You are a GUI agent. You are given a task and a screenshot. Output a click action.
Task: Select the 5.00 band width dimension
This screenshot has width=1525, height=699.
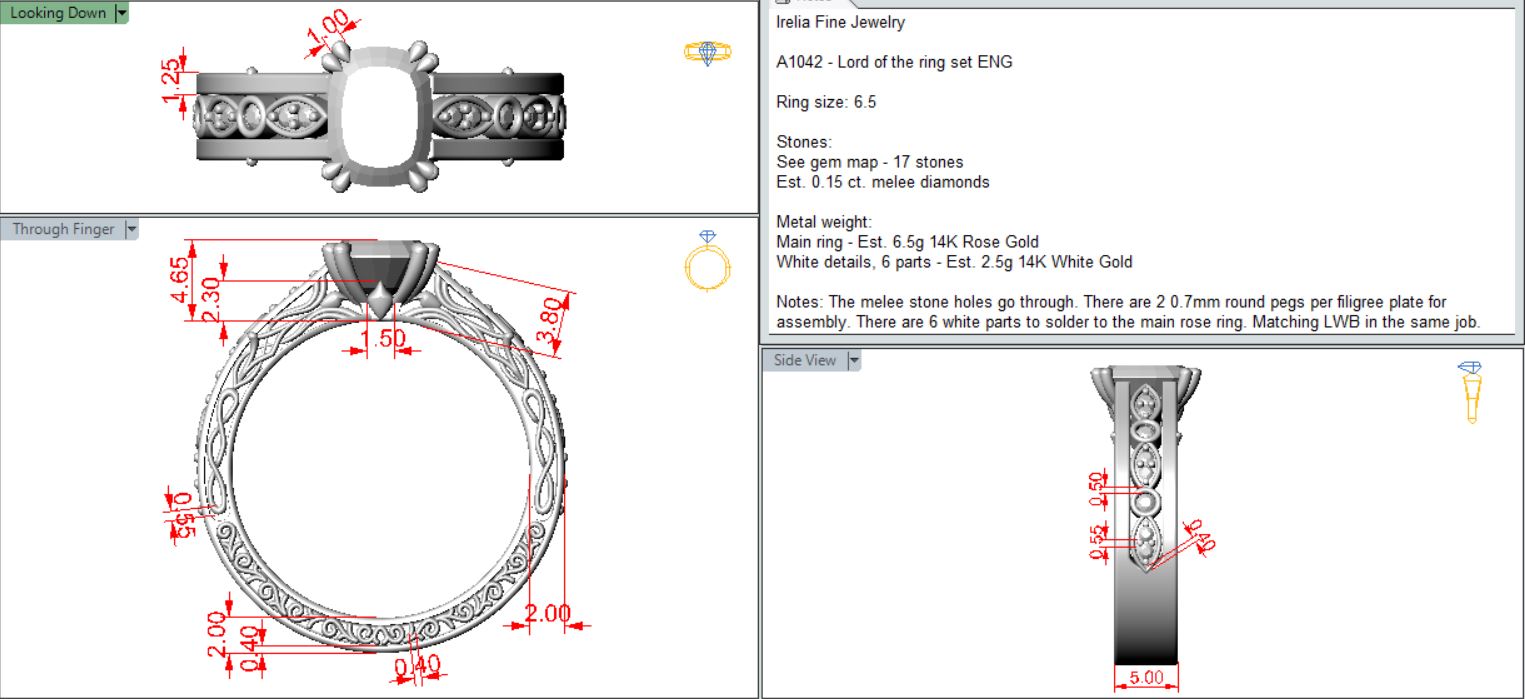[x=1146, y=678]
